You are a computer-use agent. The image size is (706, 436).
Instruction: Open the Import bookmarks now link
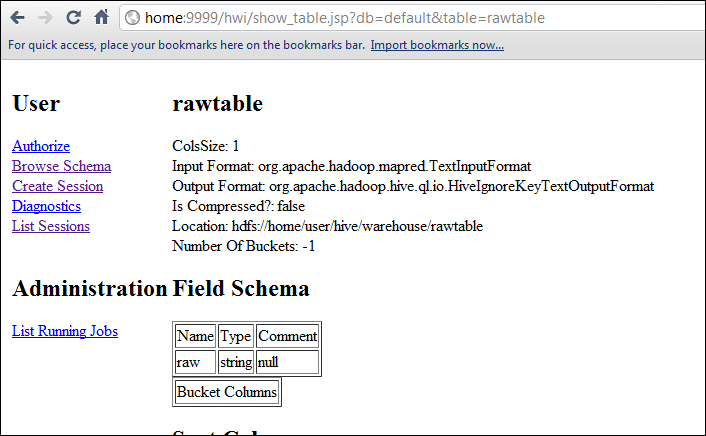(437, 45)
